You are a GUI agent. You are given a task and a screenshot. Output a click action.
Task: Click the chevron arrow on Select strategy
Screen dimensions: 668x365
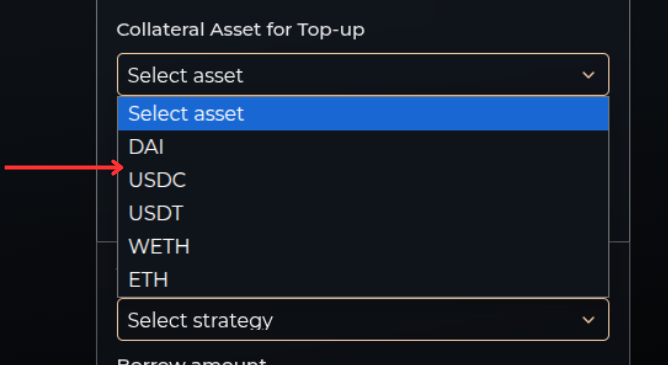pyautogui.click(x=588, y=320)
